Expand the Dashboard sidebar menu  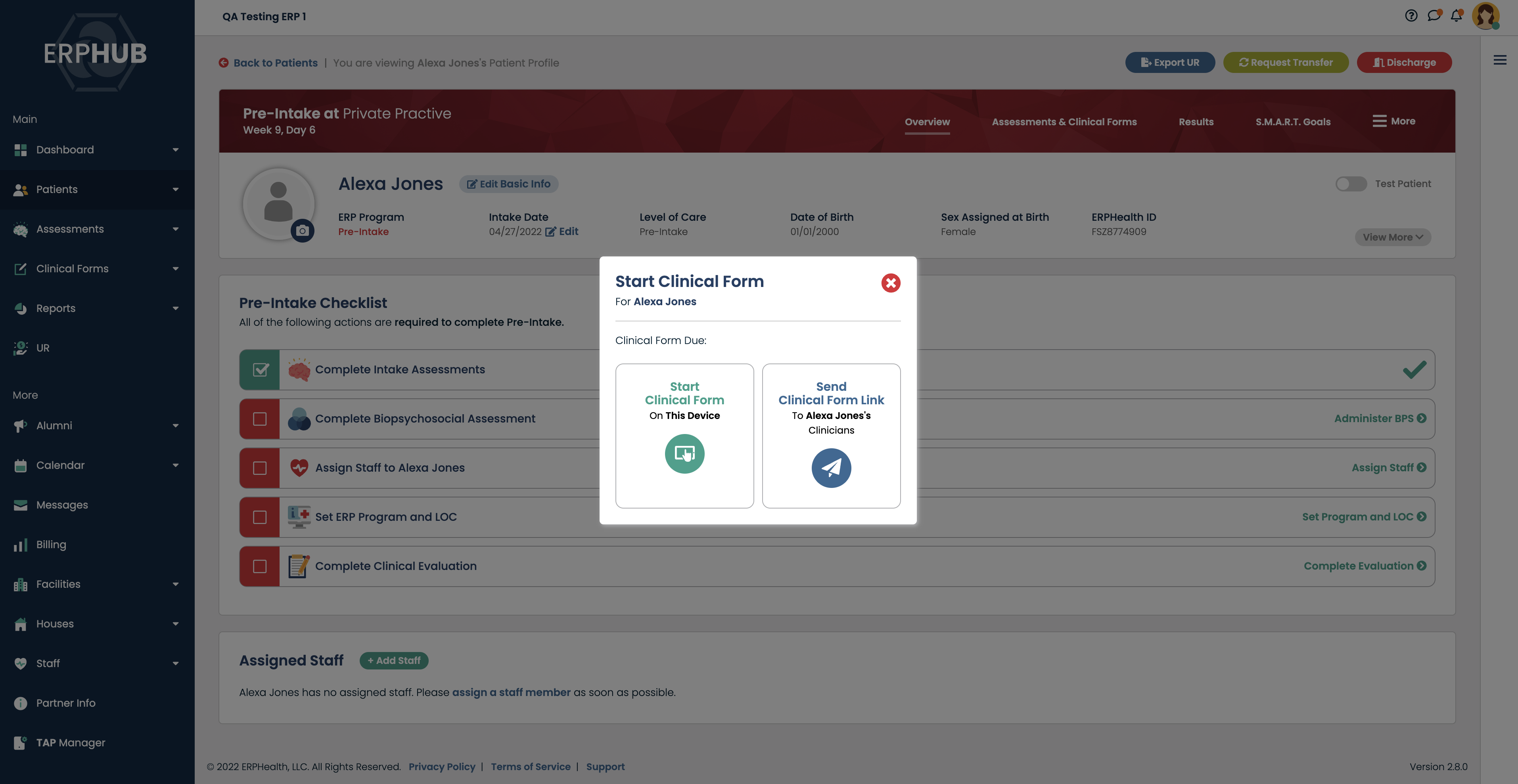click(x=176, y=149)
